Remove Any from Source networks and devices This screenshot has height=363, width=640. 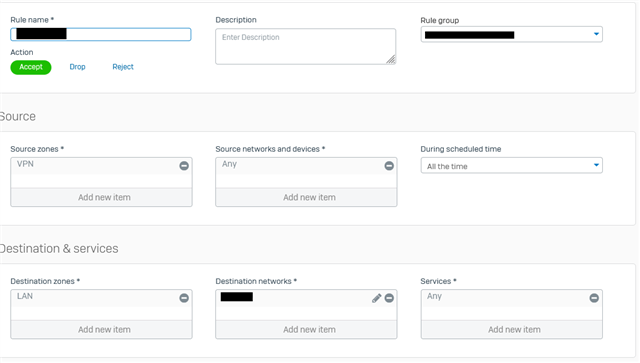point(389,166)
